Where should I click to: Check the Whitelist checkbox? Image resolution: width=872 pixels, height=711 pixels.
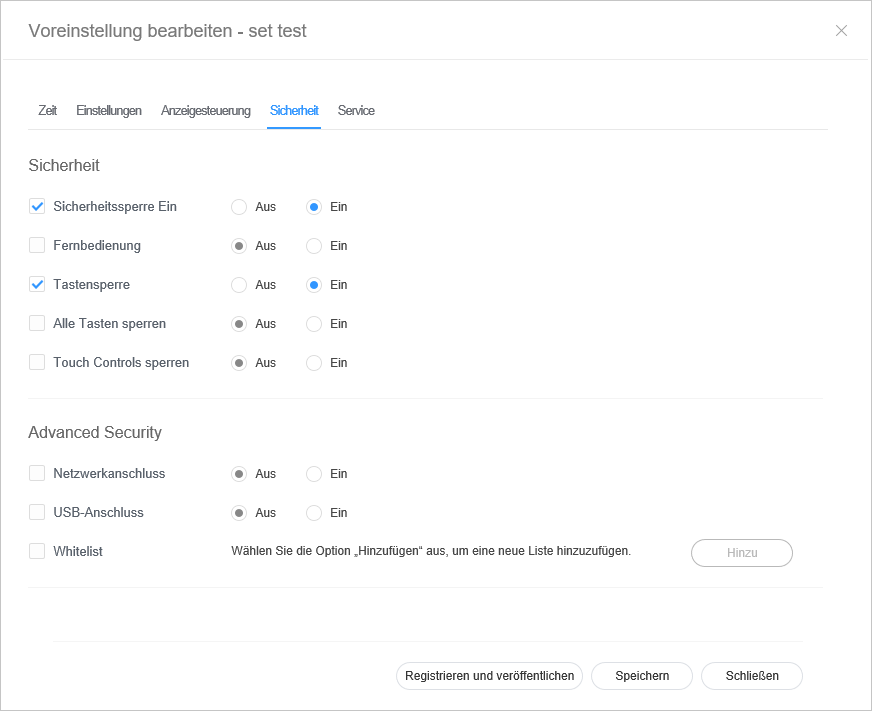[37, 552]
